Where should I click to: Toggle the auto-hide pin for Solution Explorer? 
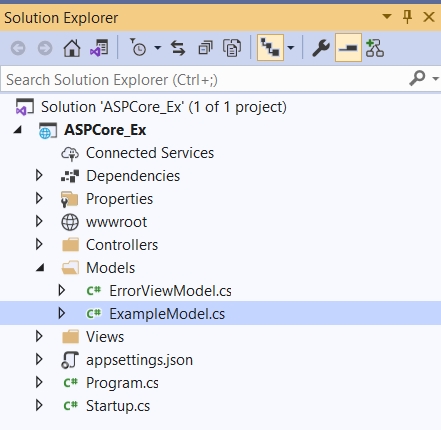click(407, 17)
